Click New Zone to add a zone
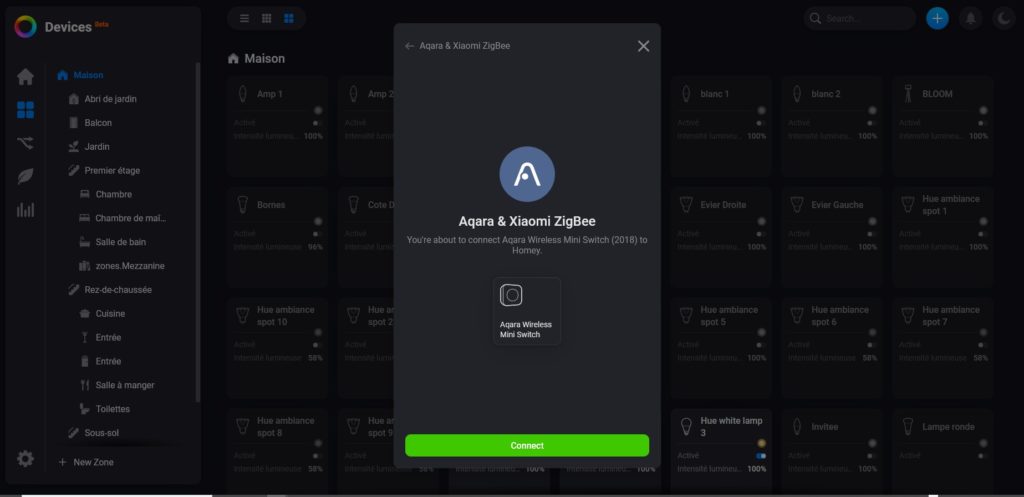The image size is (1024, 497). (x=93, y=462)
